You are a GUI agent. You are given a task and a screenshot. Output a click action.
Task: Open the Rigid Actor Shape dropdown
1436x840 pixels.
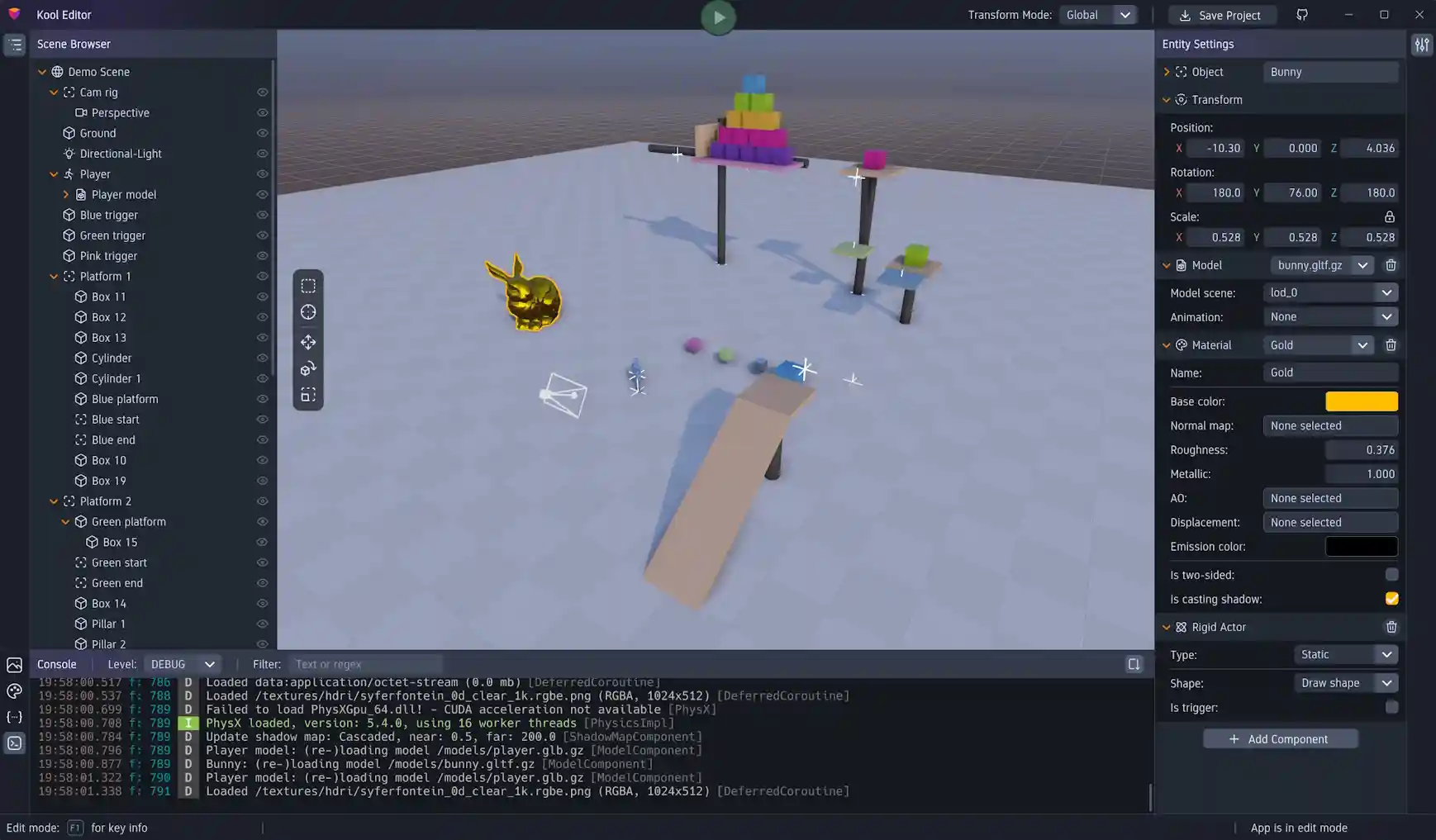click(1345, 683)
